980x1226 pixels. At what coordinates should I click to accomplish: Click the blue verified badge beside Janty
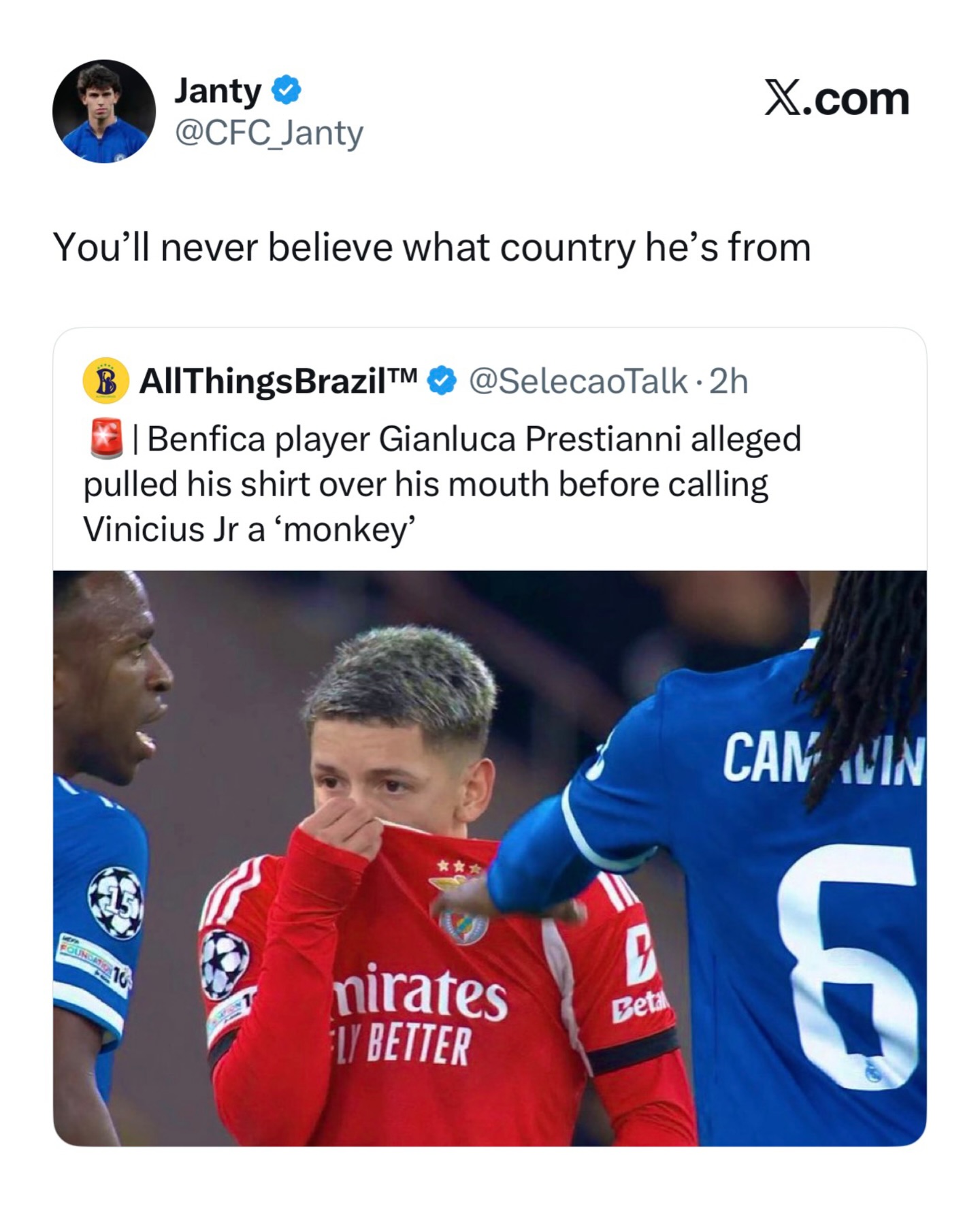tap(287, 91)
